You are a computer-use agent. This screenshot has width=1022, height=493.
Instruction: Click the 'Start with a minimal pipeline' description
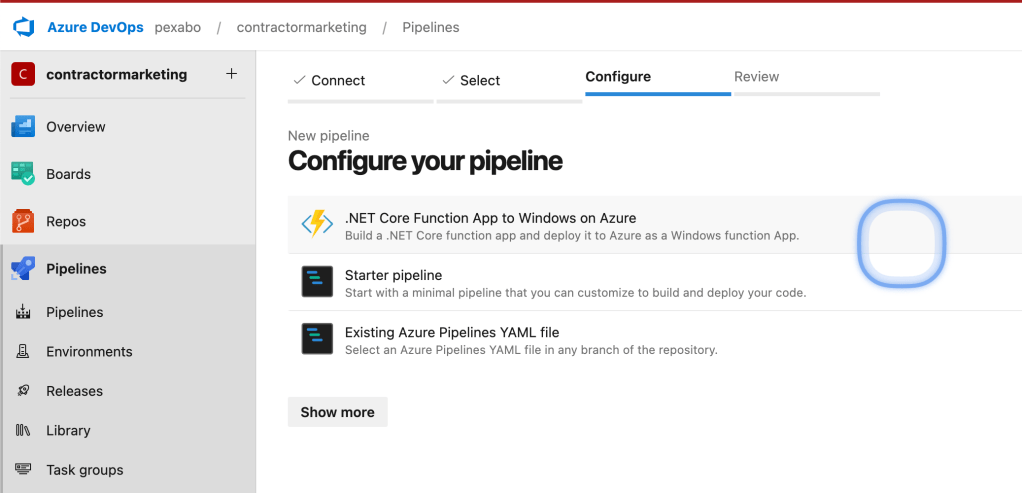pyautogui.click(x=576, y=293)
